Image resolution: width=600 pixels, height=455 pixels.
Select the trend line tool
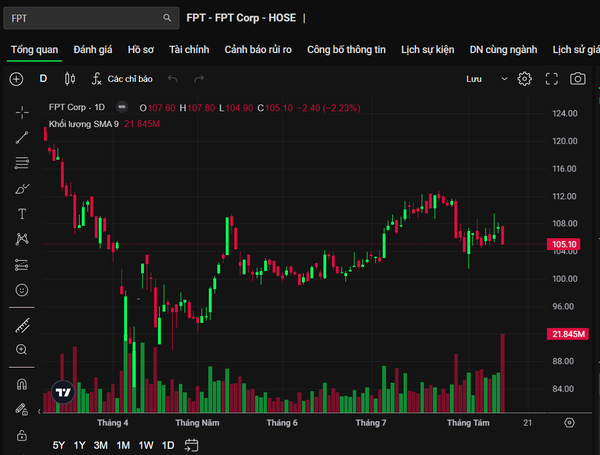22,137
